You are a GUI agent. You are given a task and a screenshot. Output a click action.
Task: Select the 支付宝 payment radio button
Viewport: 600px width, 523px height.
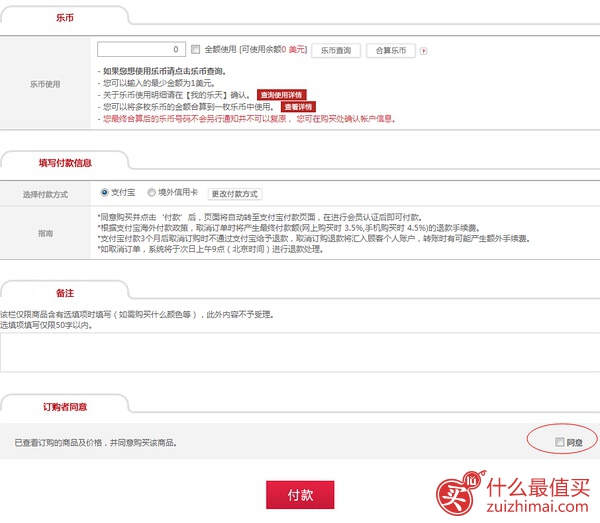pyautogui.click(x=104, y=192)
